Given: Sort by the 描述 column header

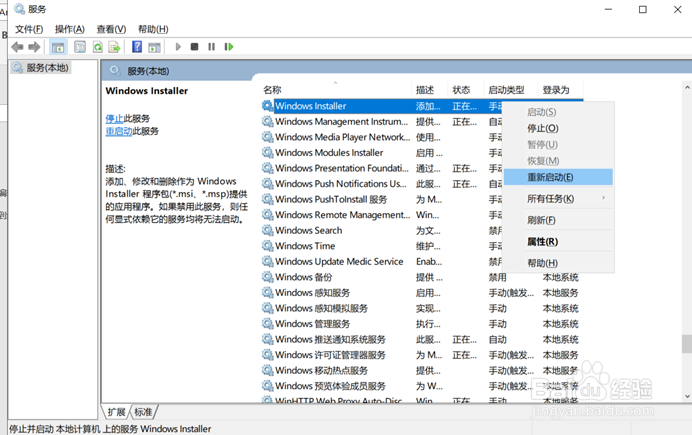Looking at the screenshot, I should (x=430, y=90).
